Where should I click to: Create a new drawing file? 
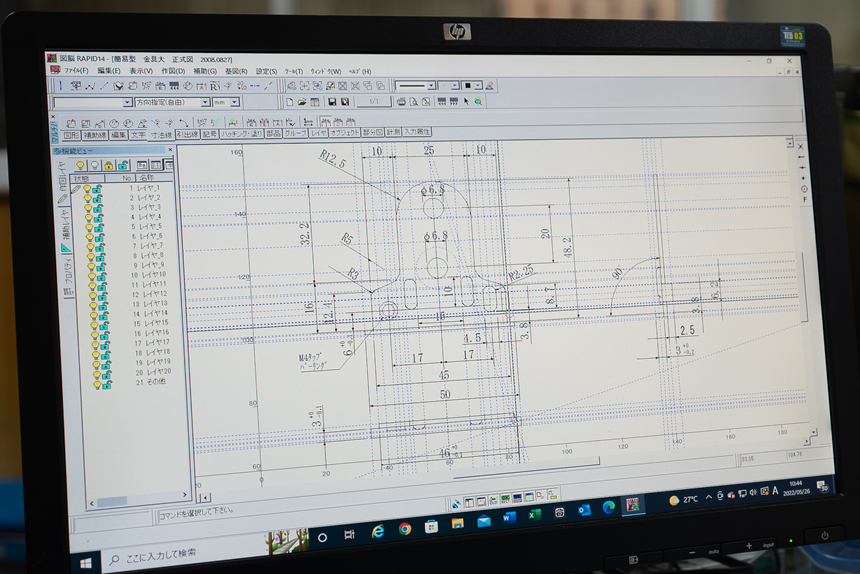click(x=290, y=102)
